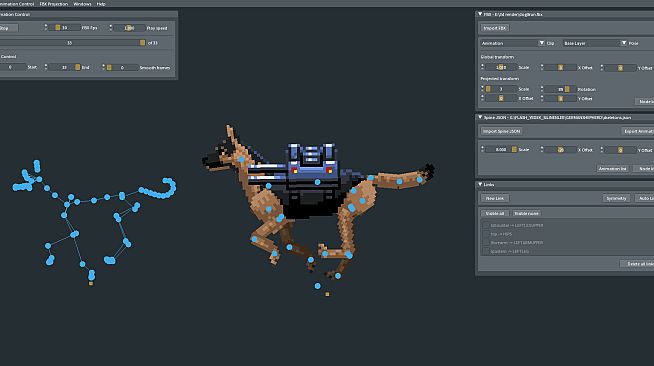
Task: Click the Export Animation button
Action: 638,131
